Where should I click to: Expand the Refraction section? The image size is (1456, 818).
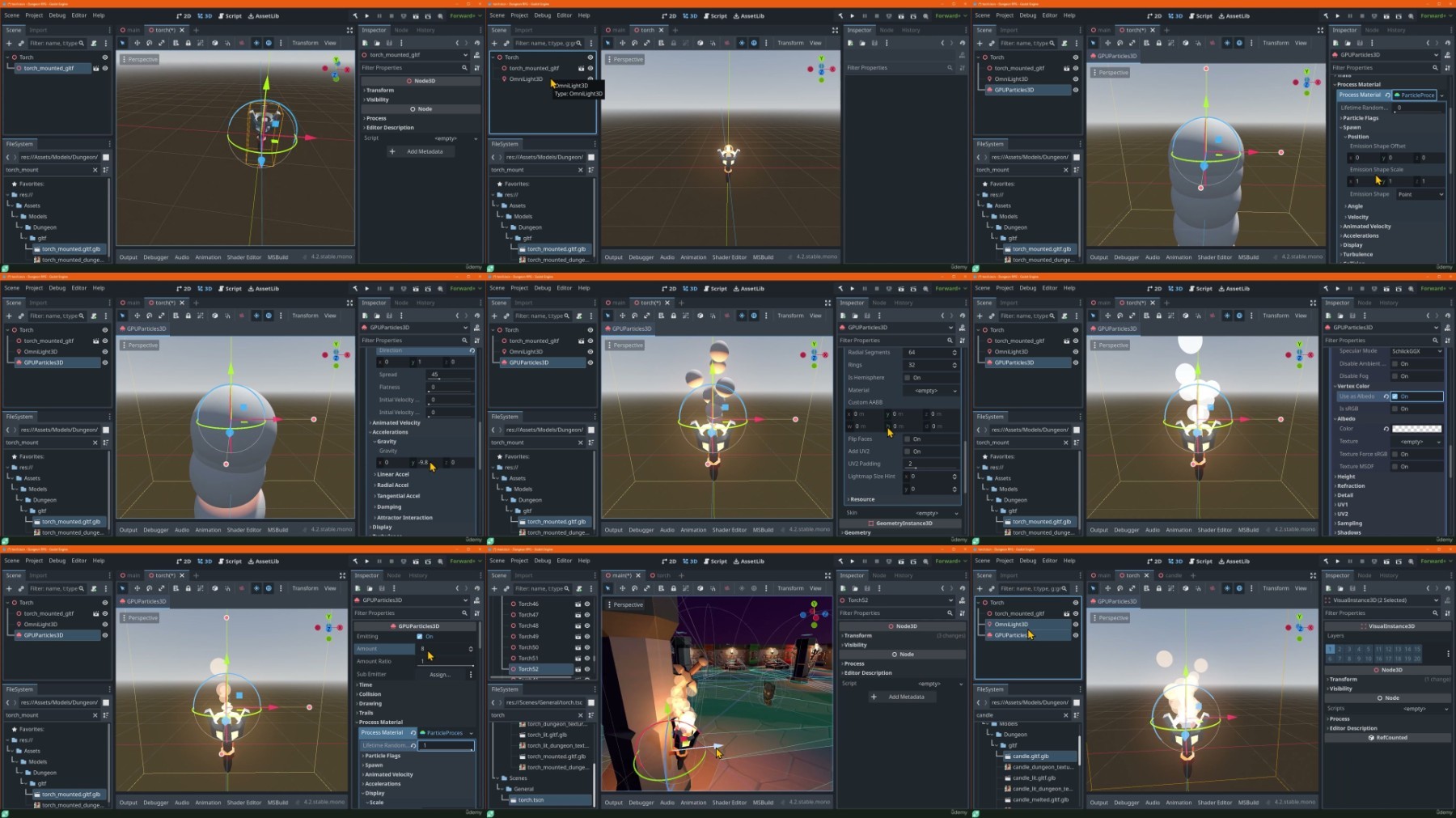[1350, 486]
